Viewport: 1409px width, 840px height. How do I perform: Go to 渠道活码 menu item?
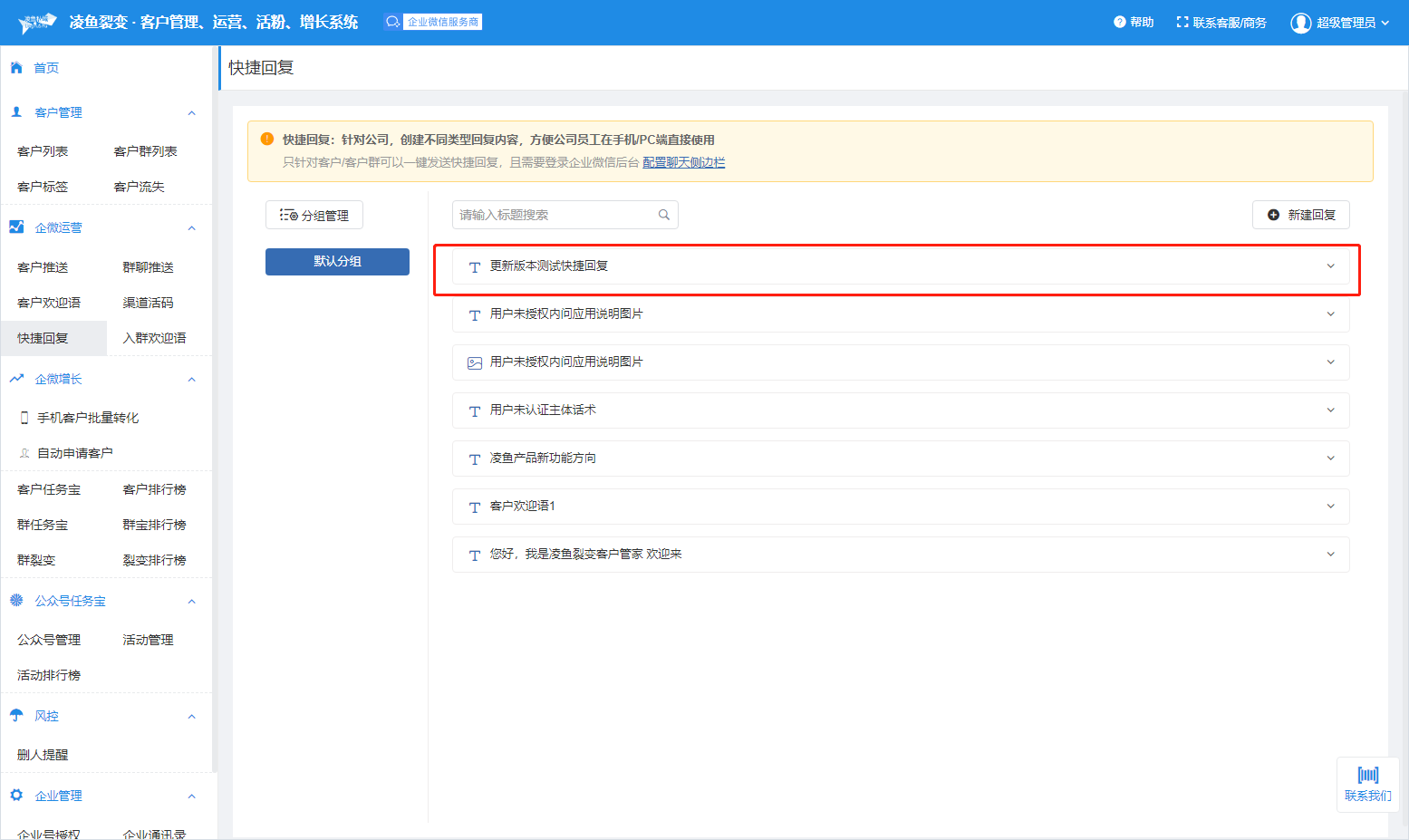148,303
